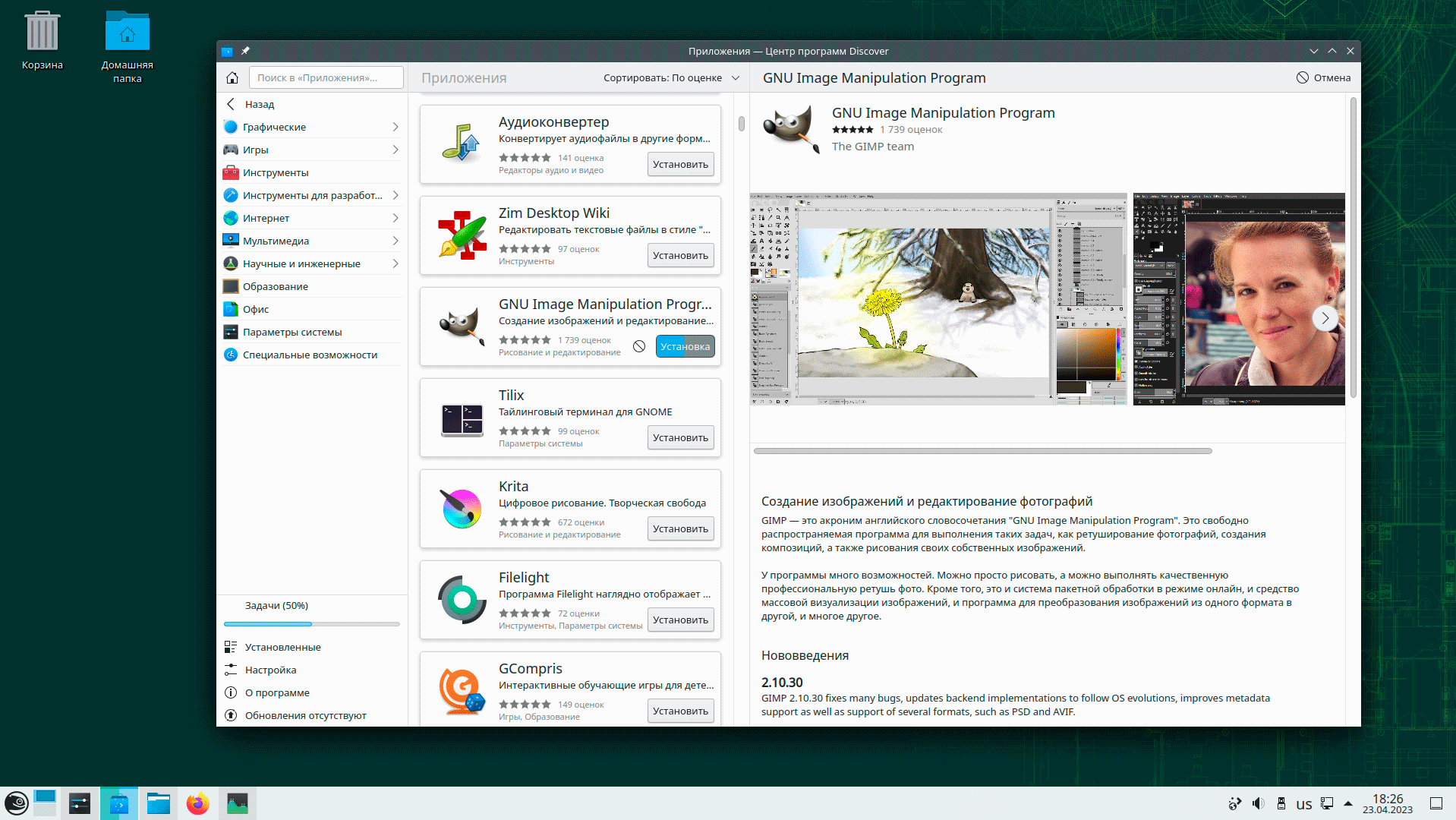Click the tasks progress bar in sidebar
The image size is (1456, 820).
312,624
